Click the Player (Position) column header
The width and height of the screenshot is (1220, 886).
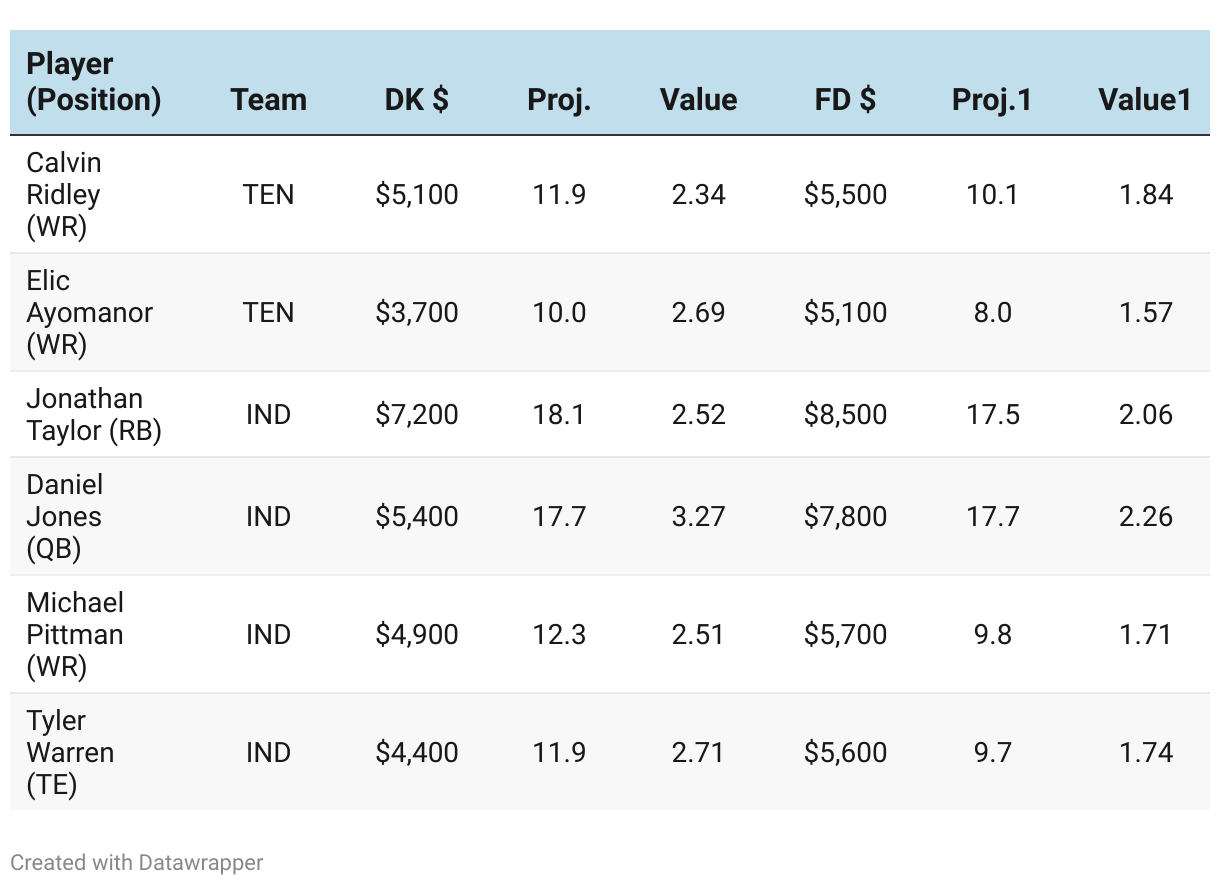coord(93,82)
